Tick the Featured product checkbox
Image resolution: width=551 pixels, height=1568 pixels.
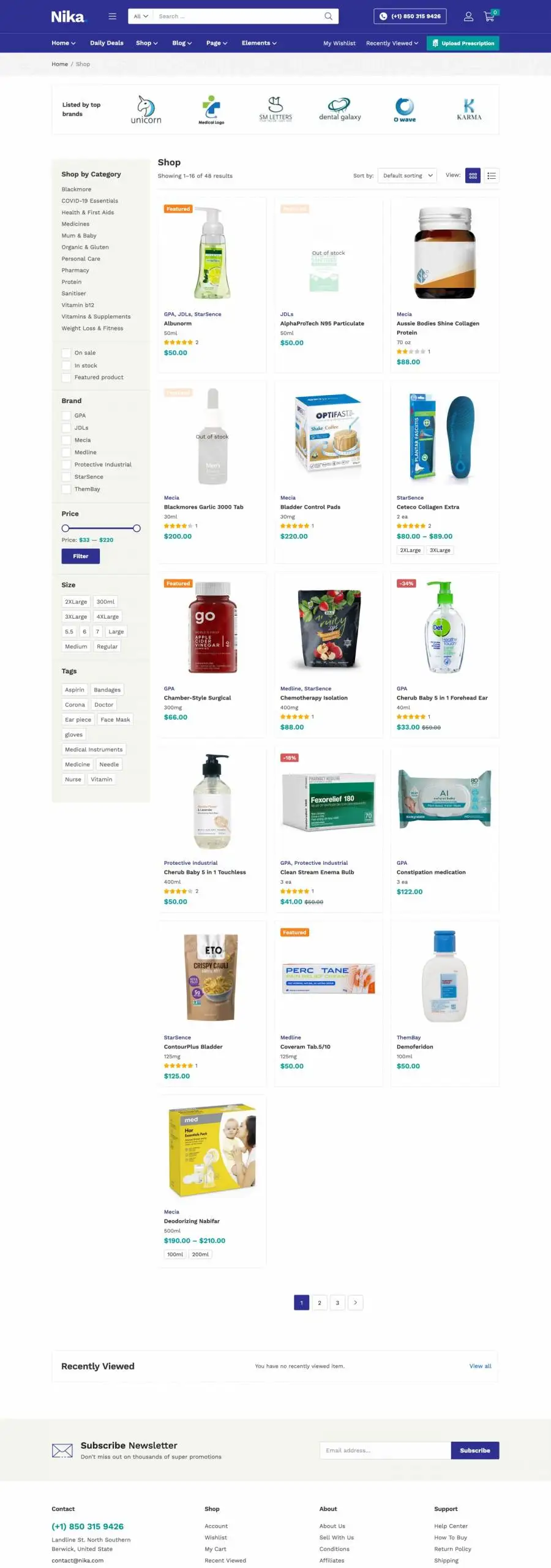pos(66,378)
